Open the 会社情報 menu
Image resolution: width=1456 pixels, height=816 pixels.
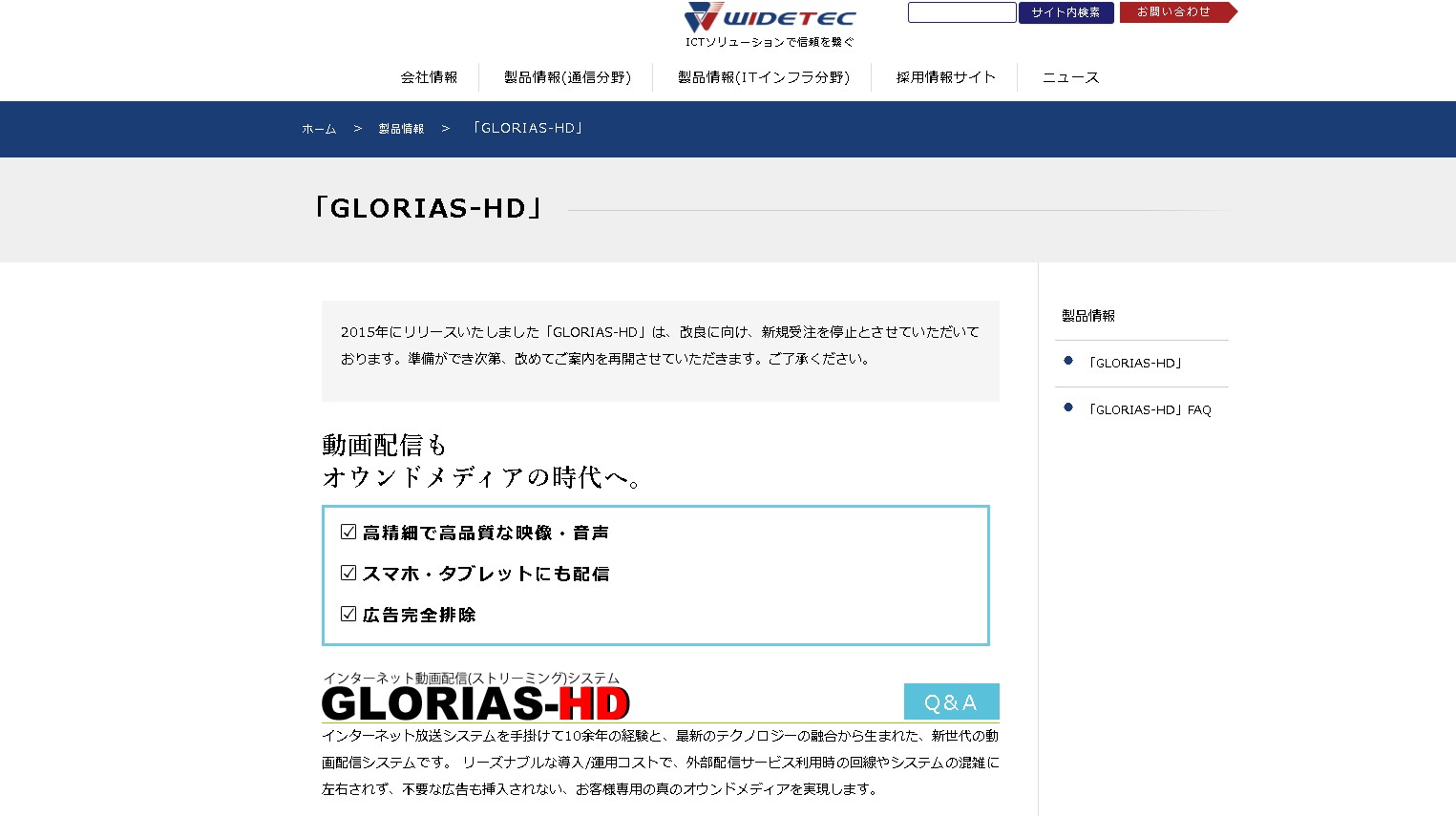429,77
